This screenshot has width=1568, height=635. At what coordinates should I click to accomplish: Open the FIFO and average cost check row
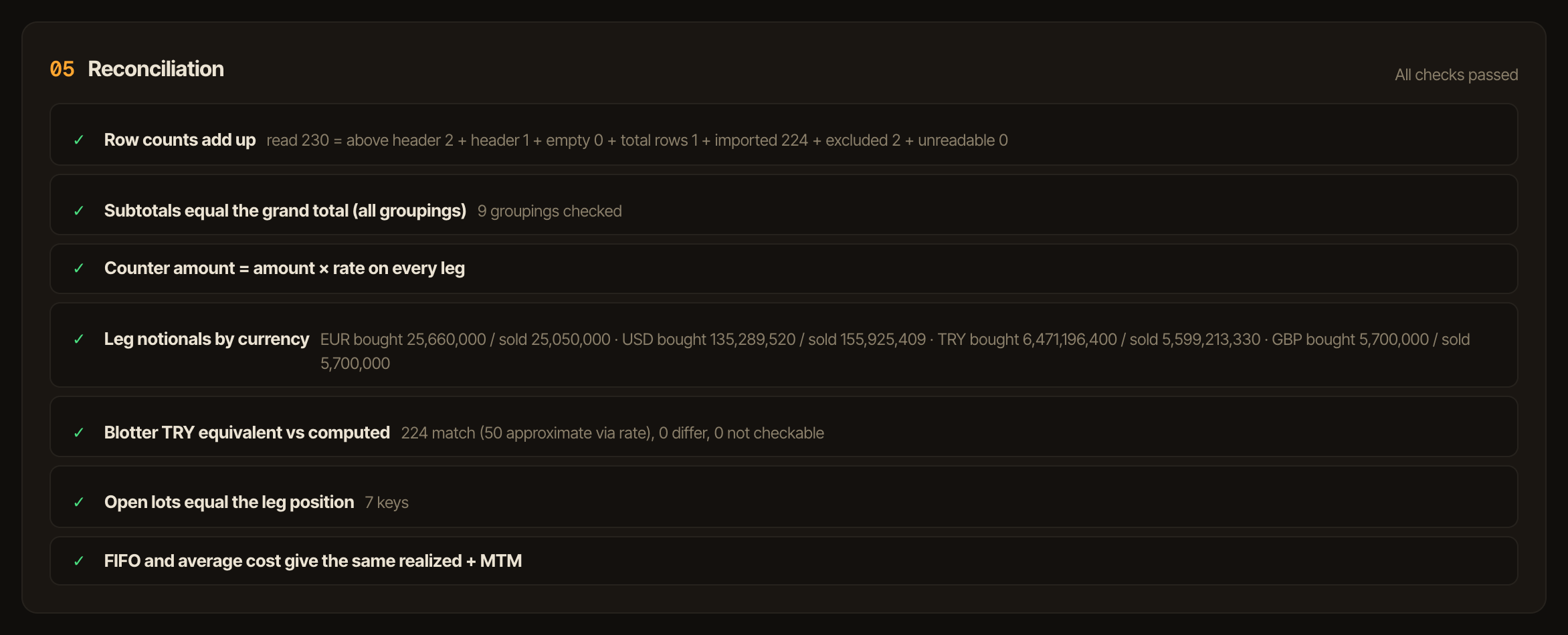coord(784,561)
